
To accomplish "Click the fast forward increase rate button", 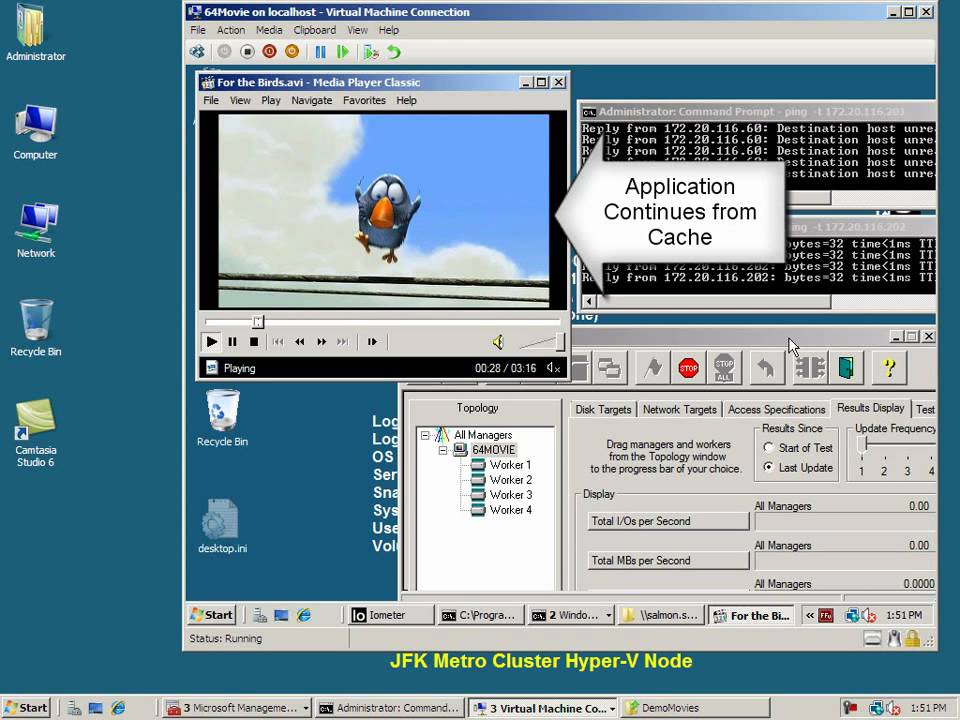I will click(x=321, y=342).
